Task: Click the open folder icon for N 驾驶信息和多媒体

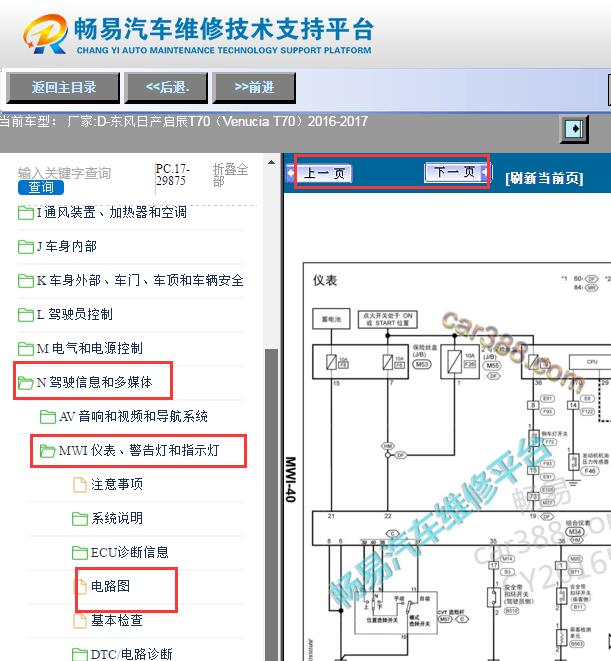Action: (x=26, y=383)
